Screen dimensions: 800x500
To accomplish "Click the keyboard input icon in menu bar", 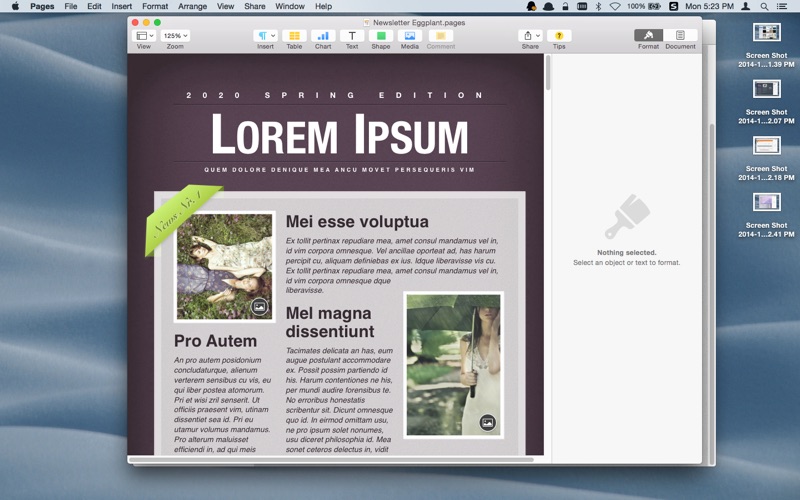I will point(582,6).
